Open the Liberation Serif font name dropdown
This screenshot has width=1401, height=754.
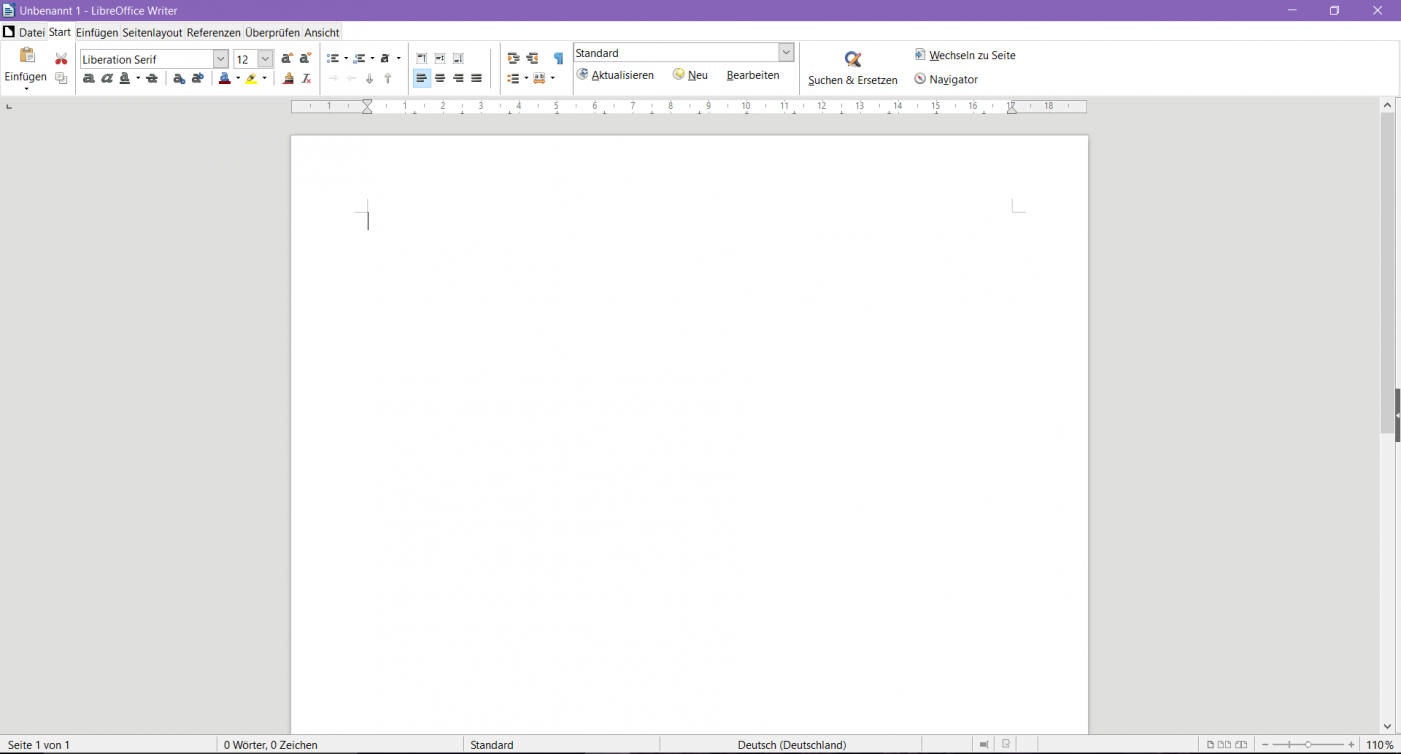tap(221, 59)
